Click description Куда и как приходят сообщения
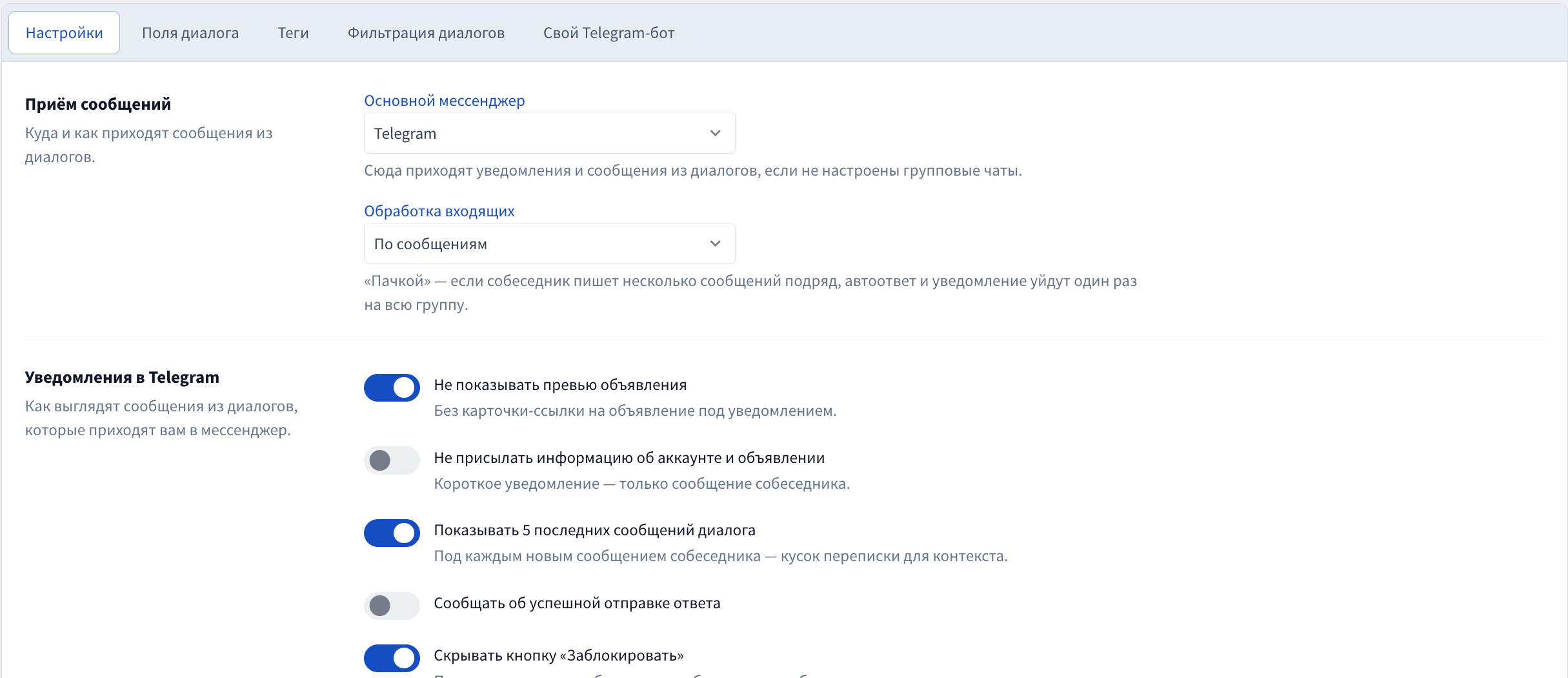Screen dimensions: 1568x678 149,145
